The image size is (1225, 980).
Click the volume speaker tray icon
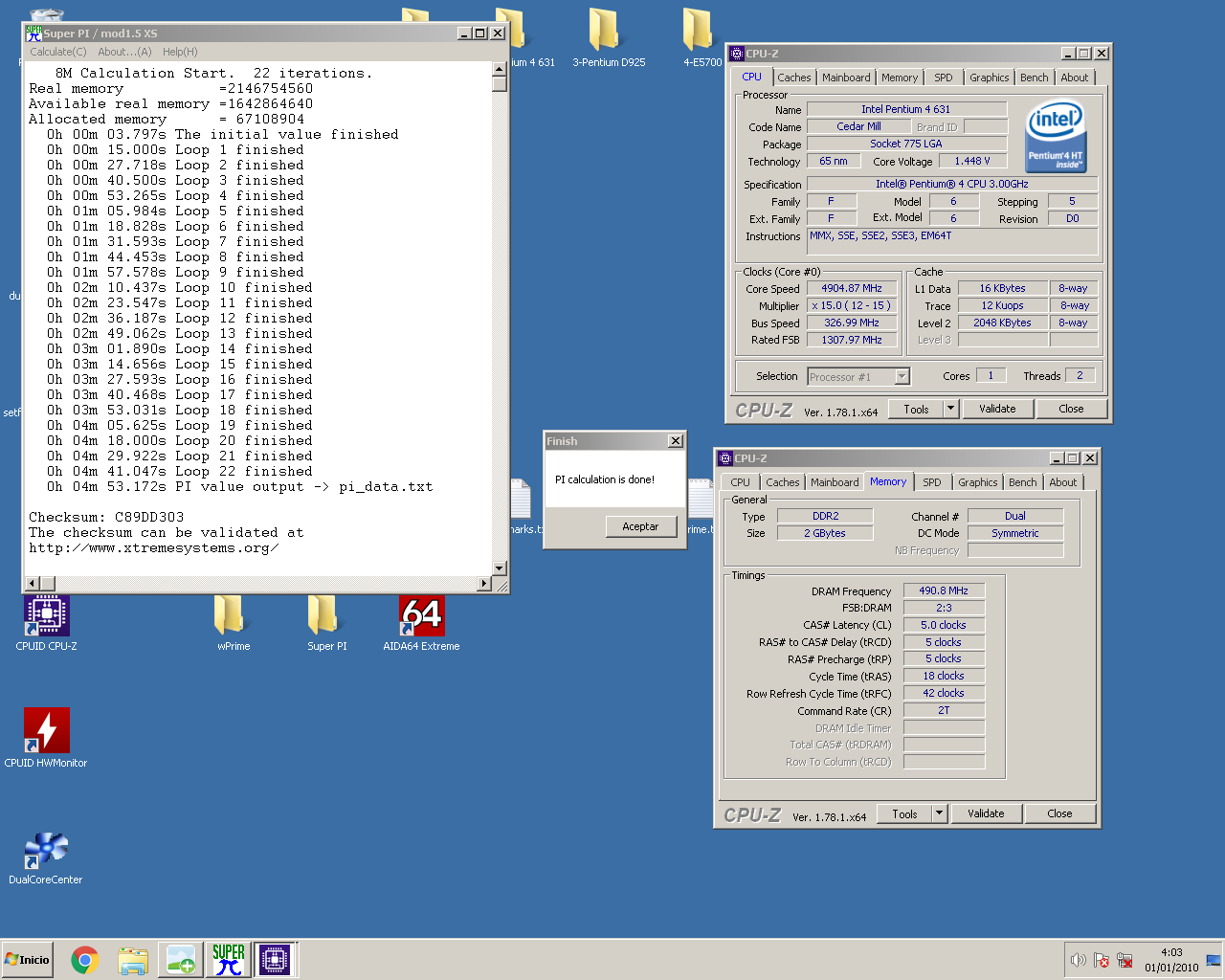tap(1078, 960)
